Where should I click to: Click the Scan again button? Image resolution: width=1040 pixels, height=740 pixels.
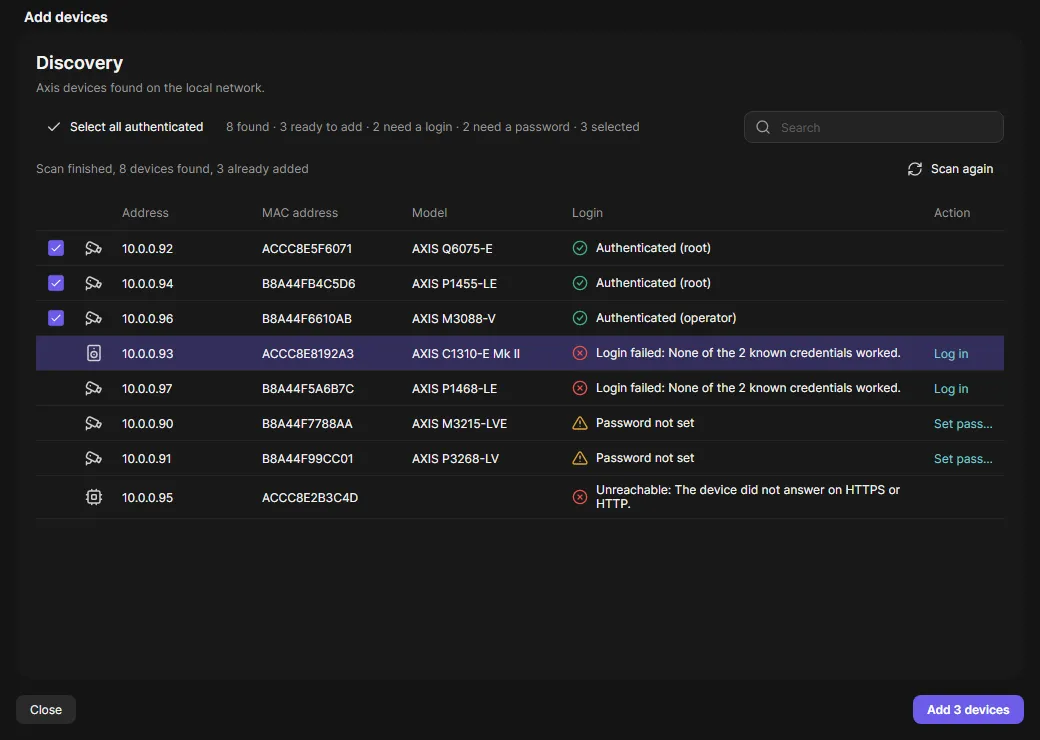(x=950, y=169)
